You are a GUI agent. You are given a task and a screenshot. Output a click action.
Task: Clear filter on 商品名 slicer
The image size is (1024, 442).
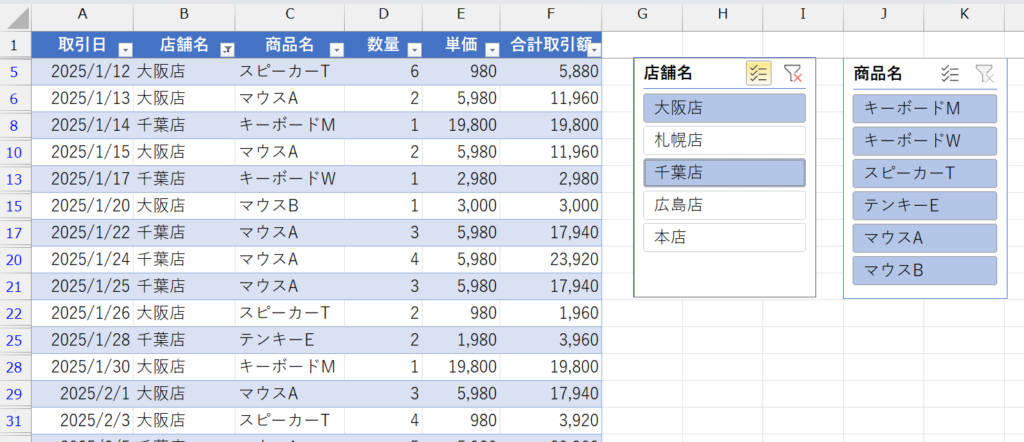click(984, 73)
